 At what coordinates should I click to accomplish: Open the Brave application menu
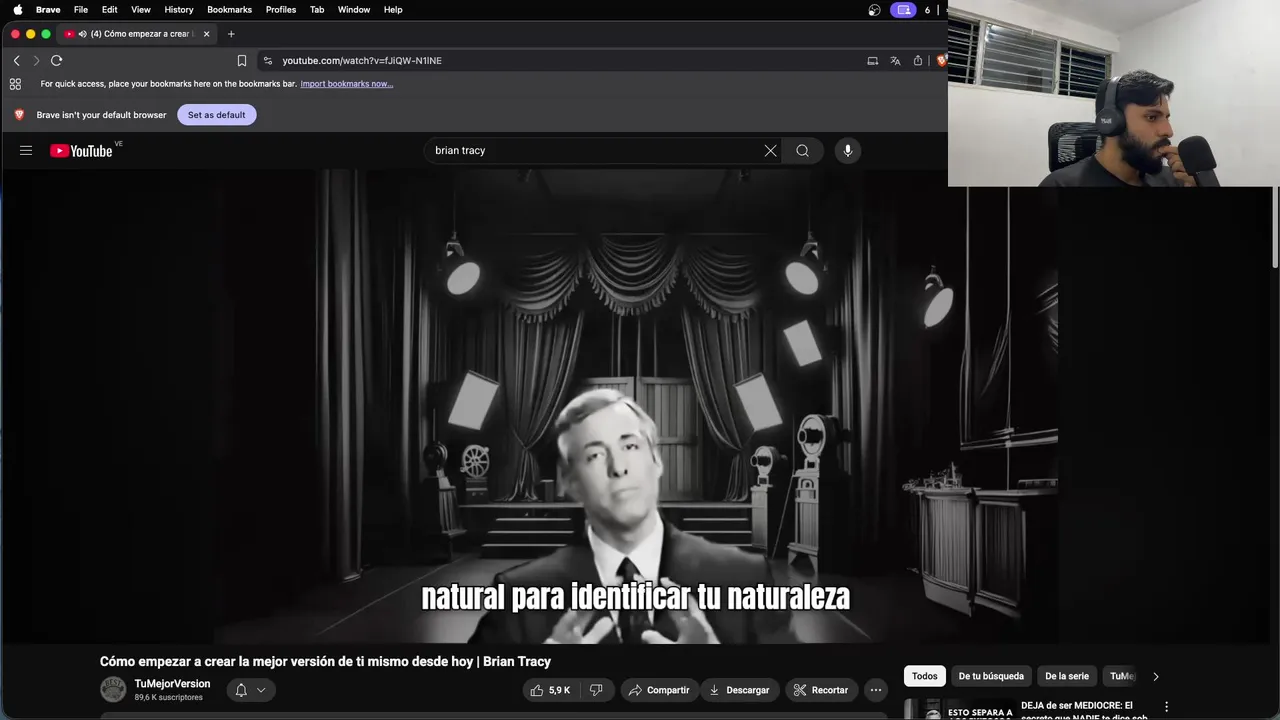48,10
